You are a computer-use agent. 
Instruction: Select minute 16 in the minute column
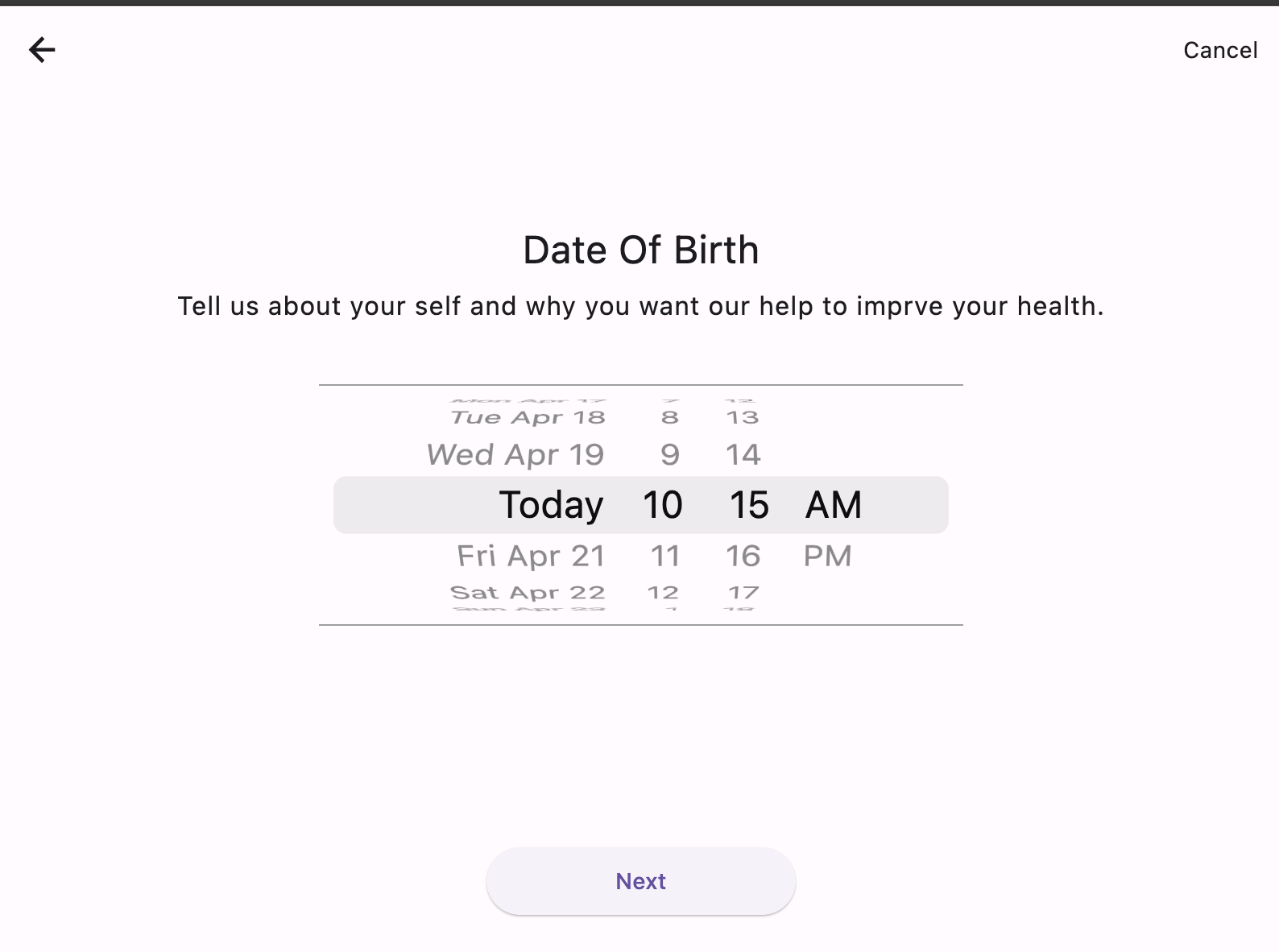click(x=743, y=556)
